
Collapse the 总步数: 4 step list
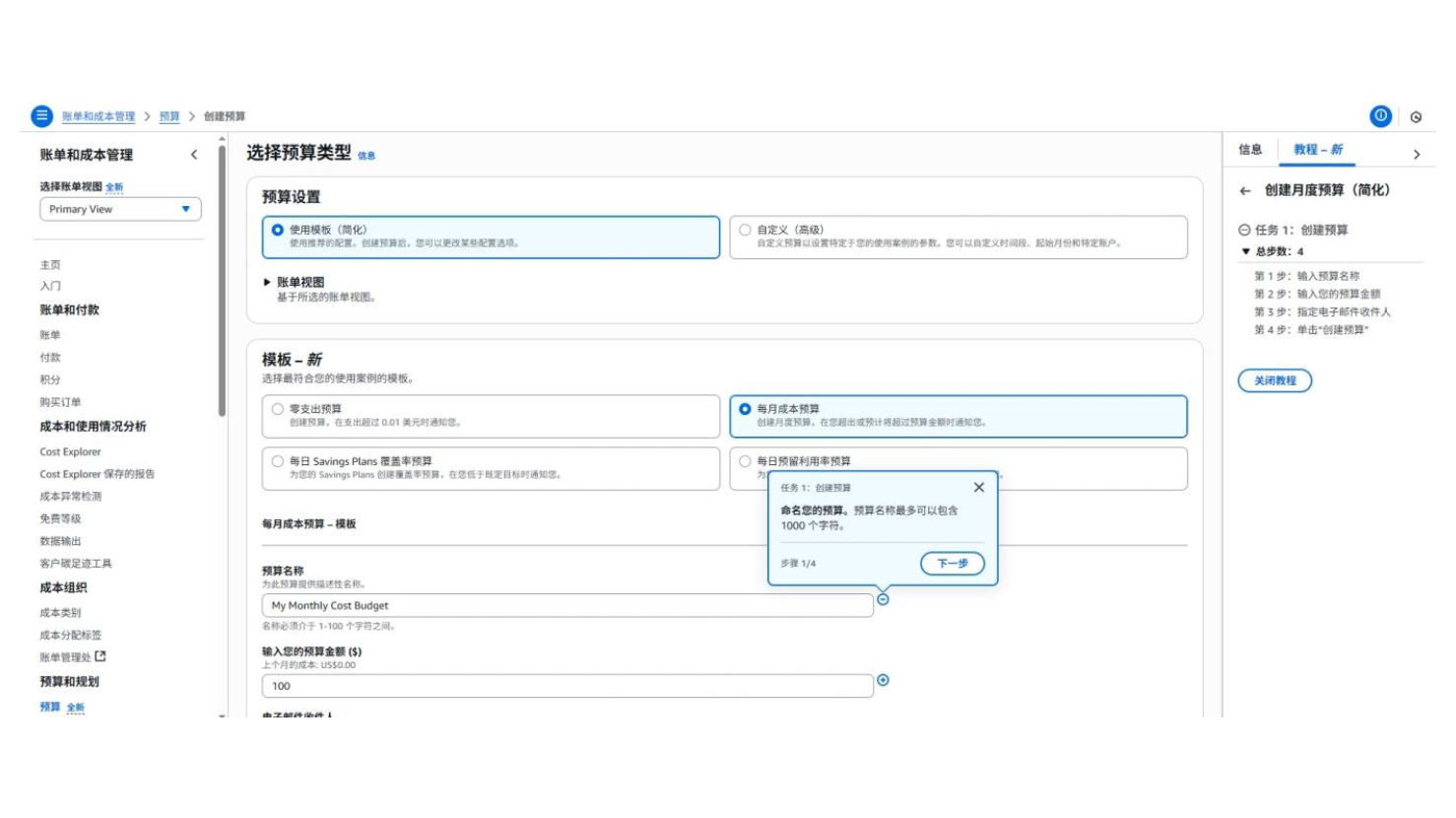point(1246,251)
